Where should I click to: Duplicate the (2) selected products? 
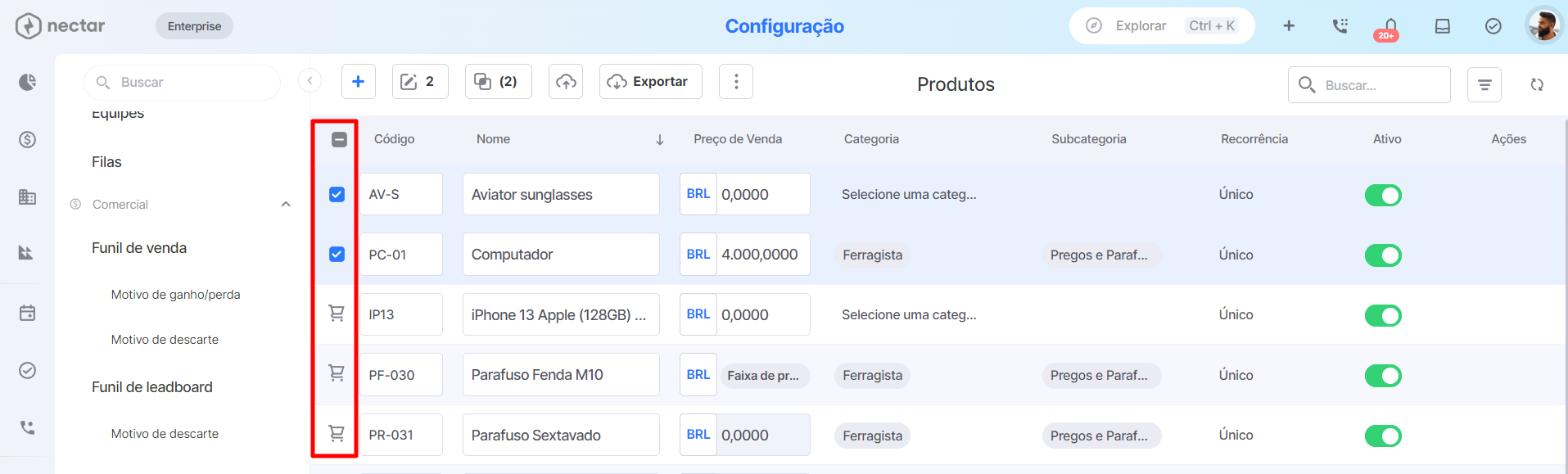point(498,81)
